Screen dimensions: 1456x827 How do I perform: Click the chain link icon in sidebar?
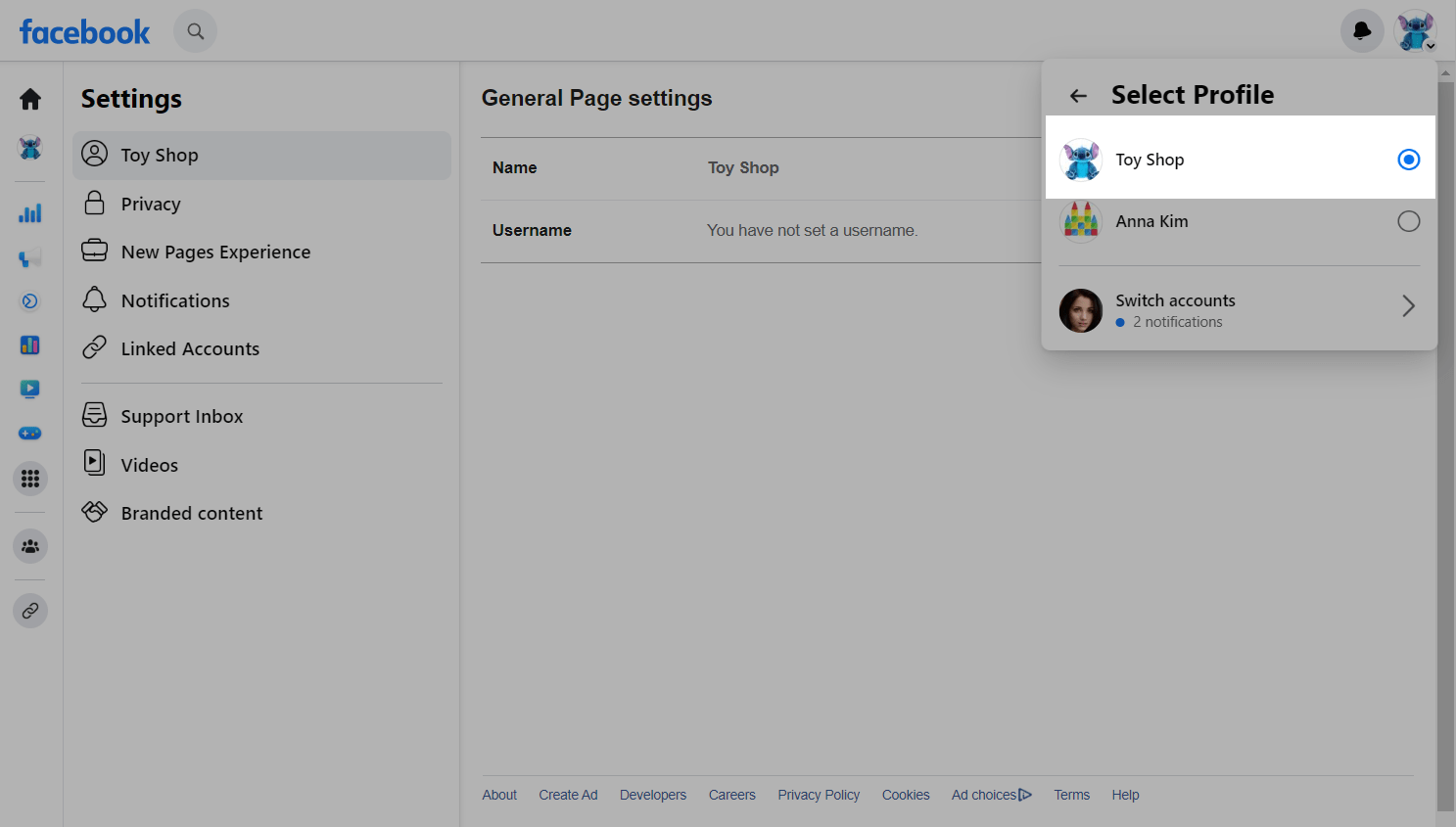tap(30, 611)
